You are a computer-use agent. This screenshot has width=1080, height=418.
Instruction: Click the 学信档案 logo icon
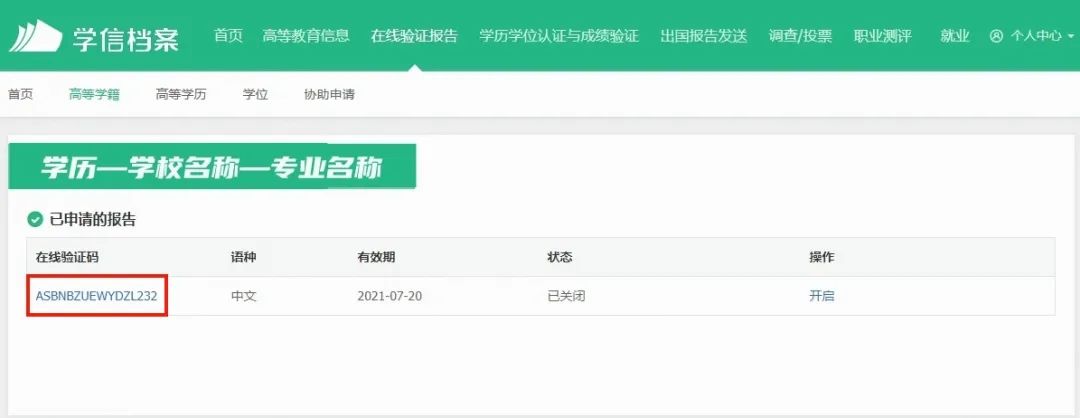coord(35,36)
